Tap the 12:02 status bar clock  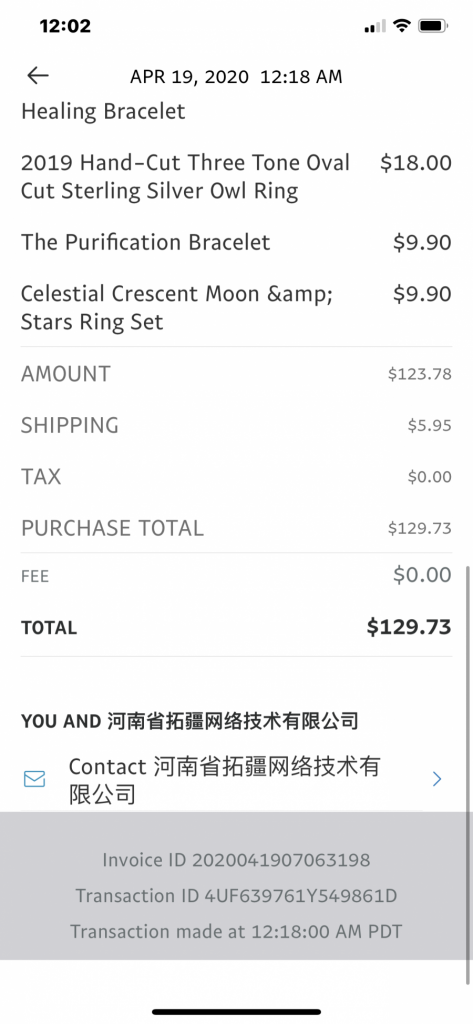click(x=65, y=26)
